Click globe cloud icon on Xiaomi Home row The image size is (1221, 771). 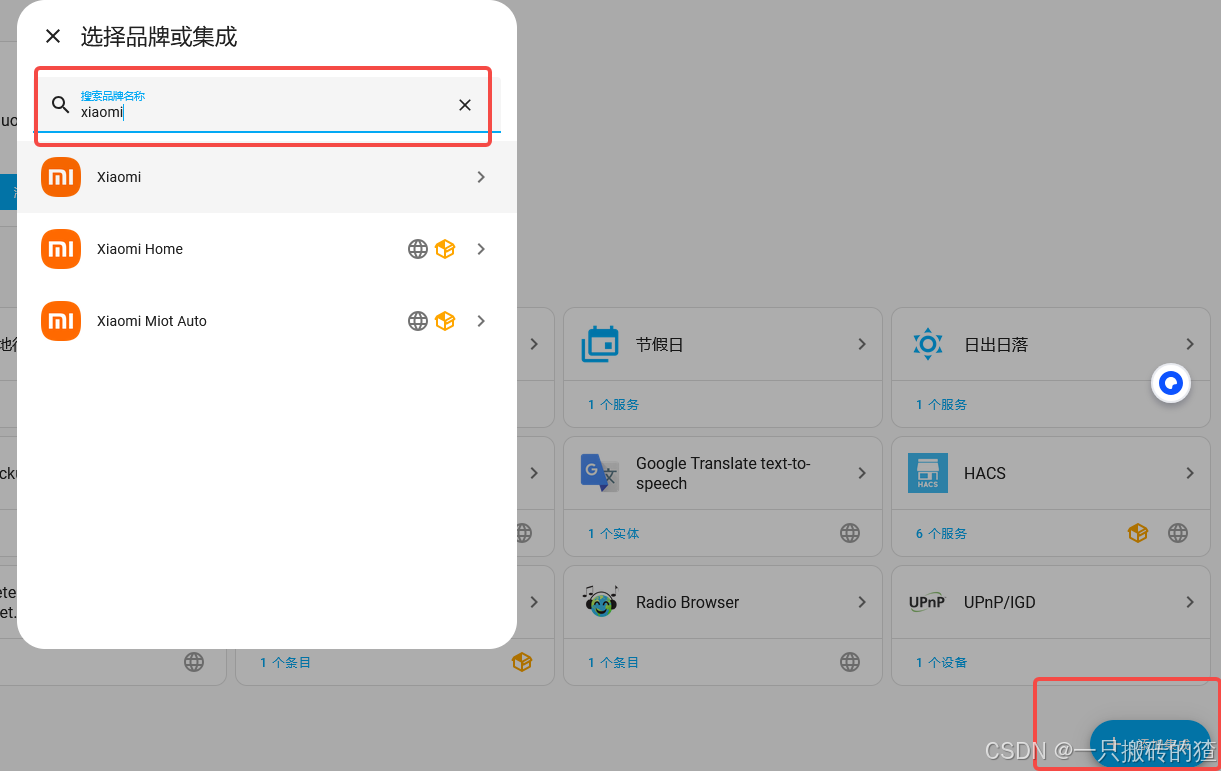pyautogui.click(x=418, y=249)
